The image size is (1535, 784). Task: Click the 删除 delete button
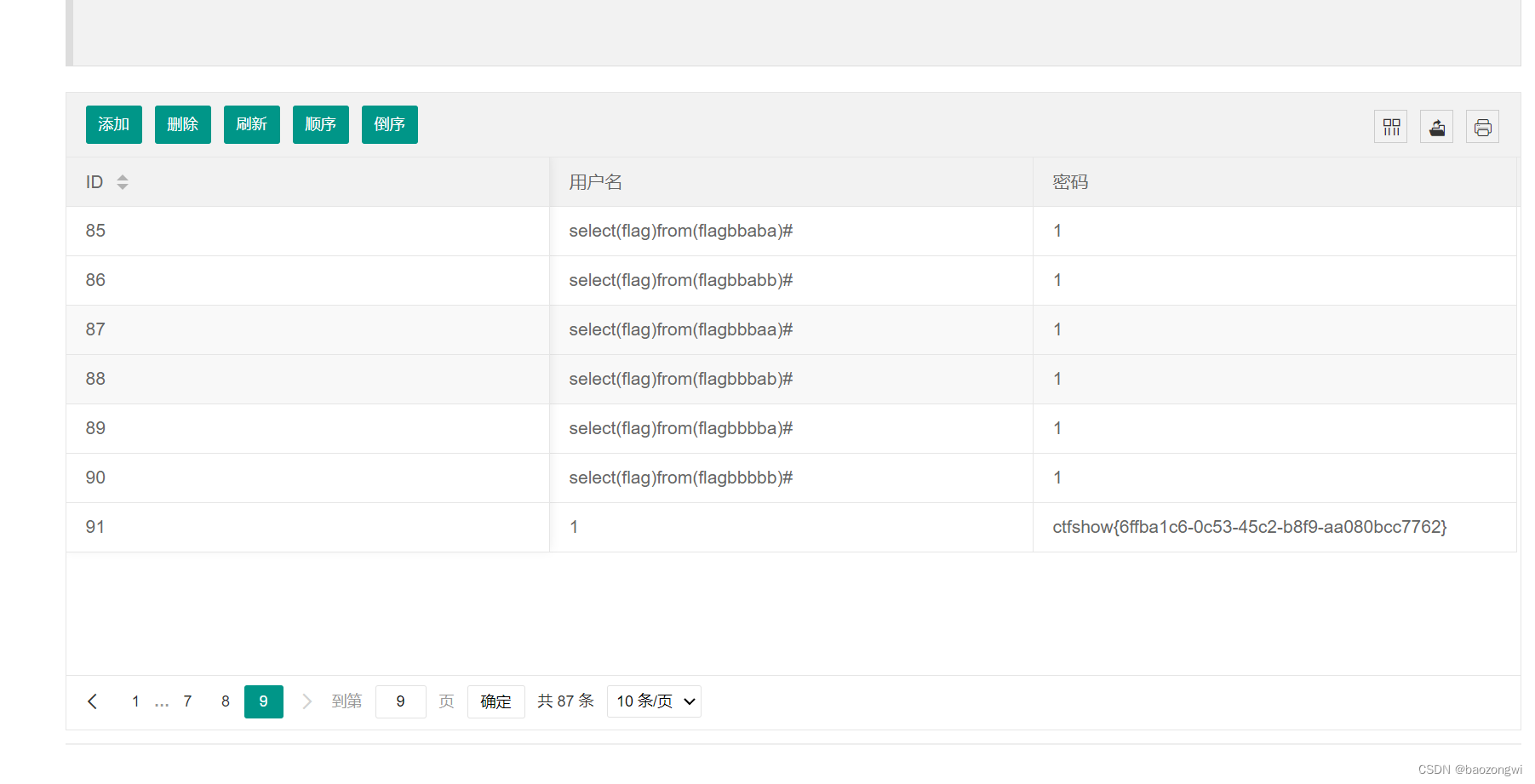click(x=183, y=124)
